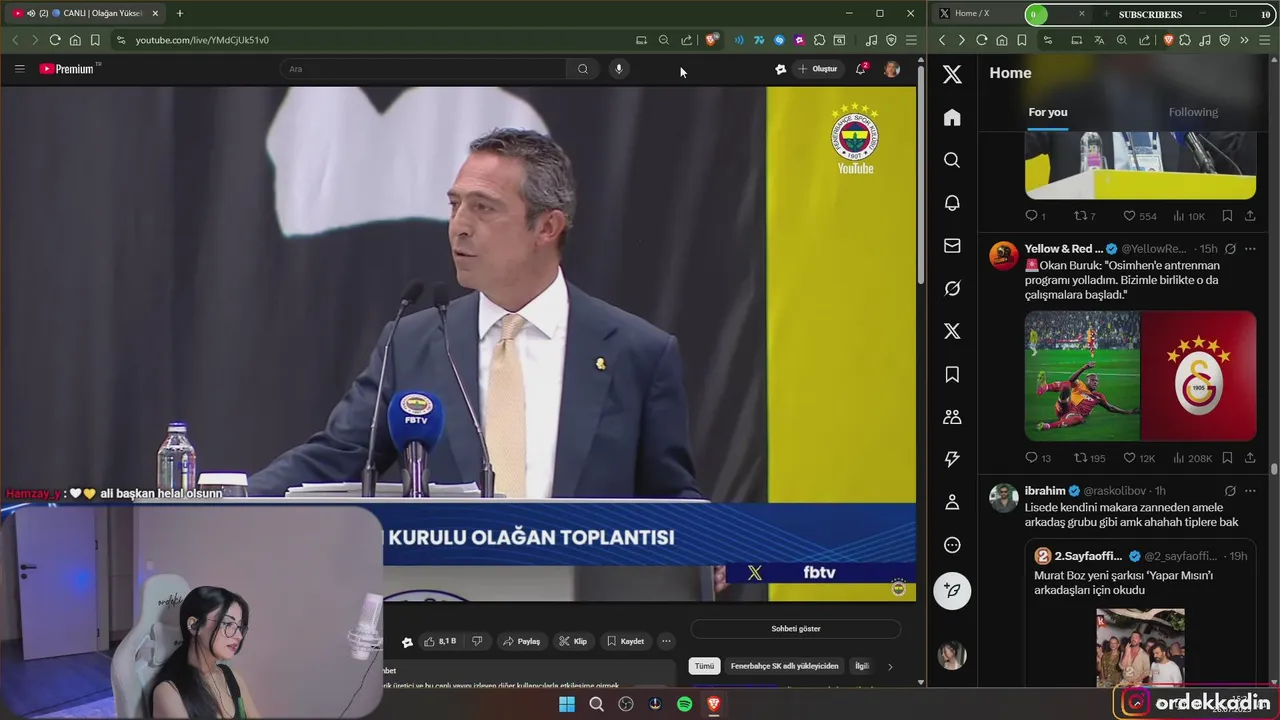Screen dimensions: 1280x720
Task: Open X Bookmarks in the sidebar
Action: [x=952, y=374]
